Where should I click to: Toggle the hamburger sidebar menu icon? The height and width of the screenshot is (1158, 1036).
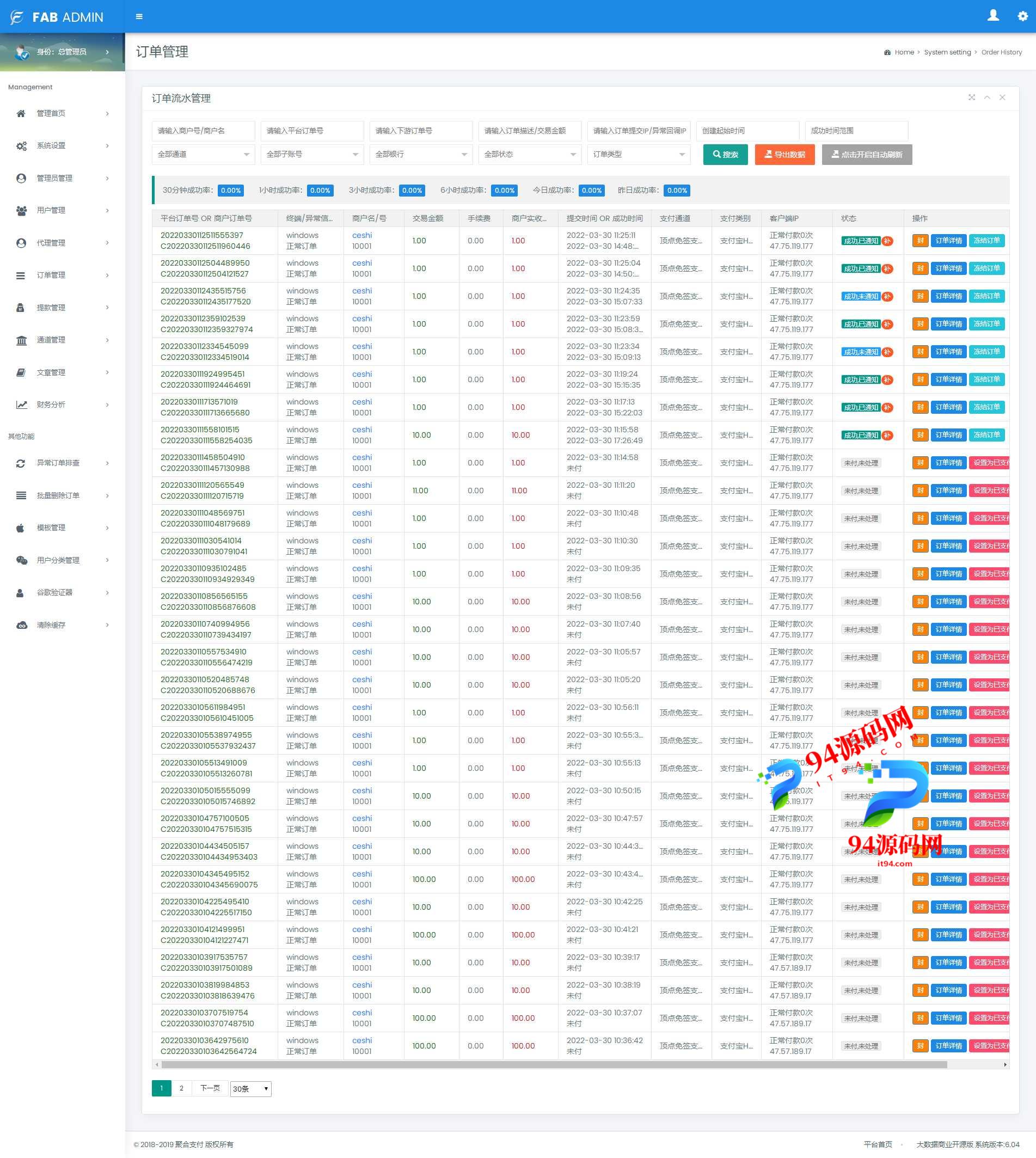click(x=139, y=16)
